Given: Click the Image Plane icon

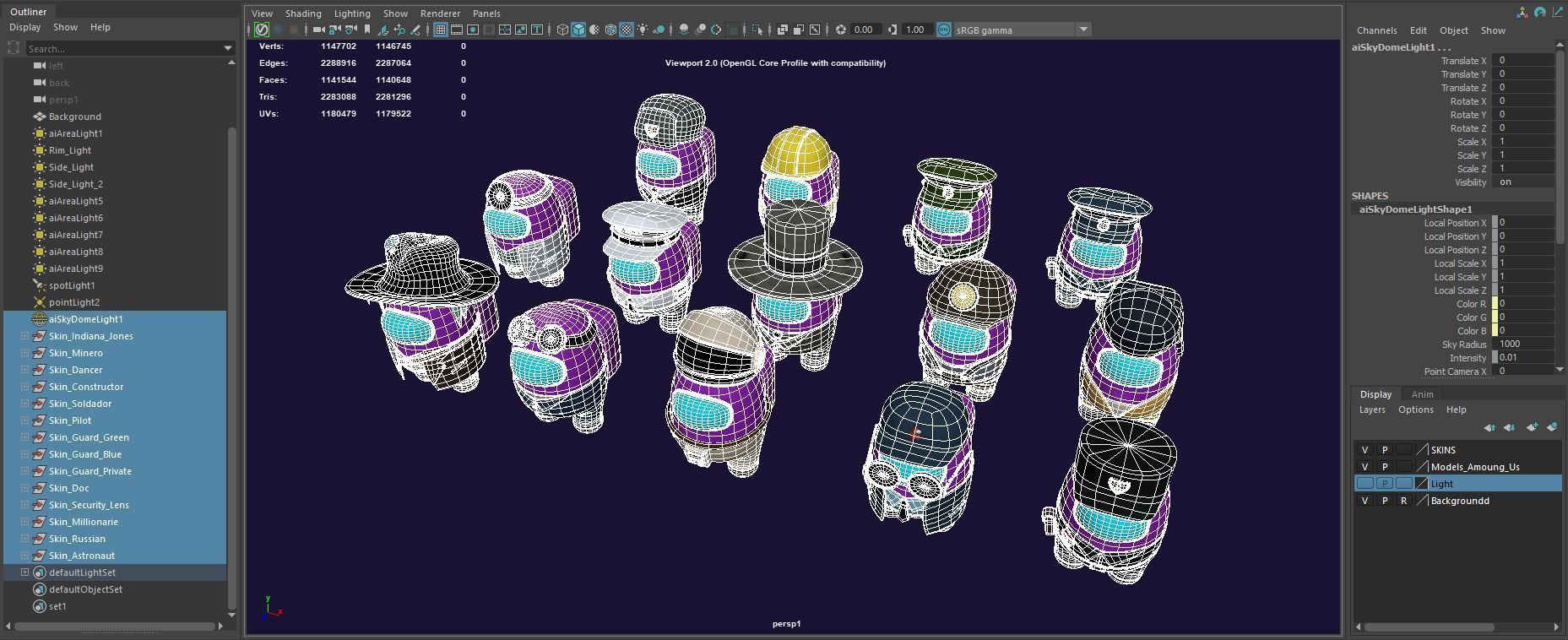Looking at the screenshot, I should click(383, 30).
